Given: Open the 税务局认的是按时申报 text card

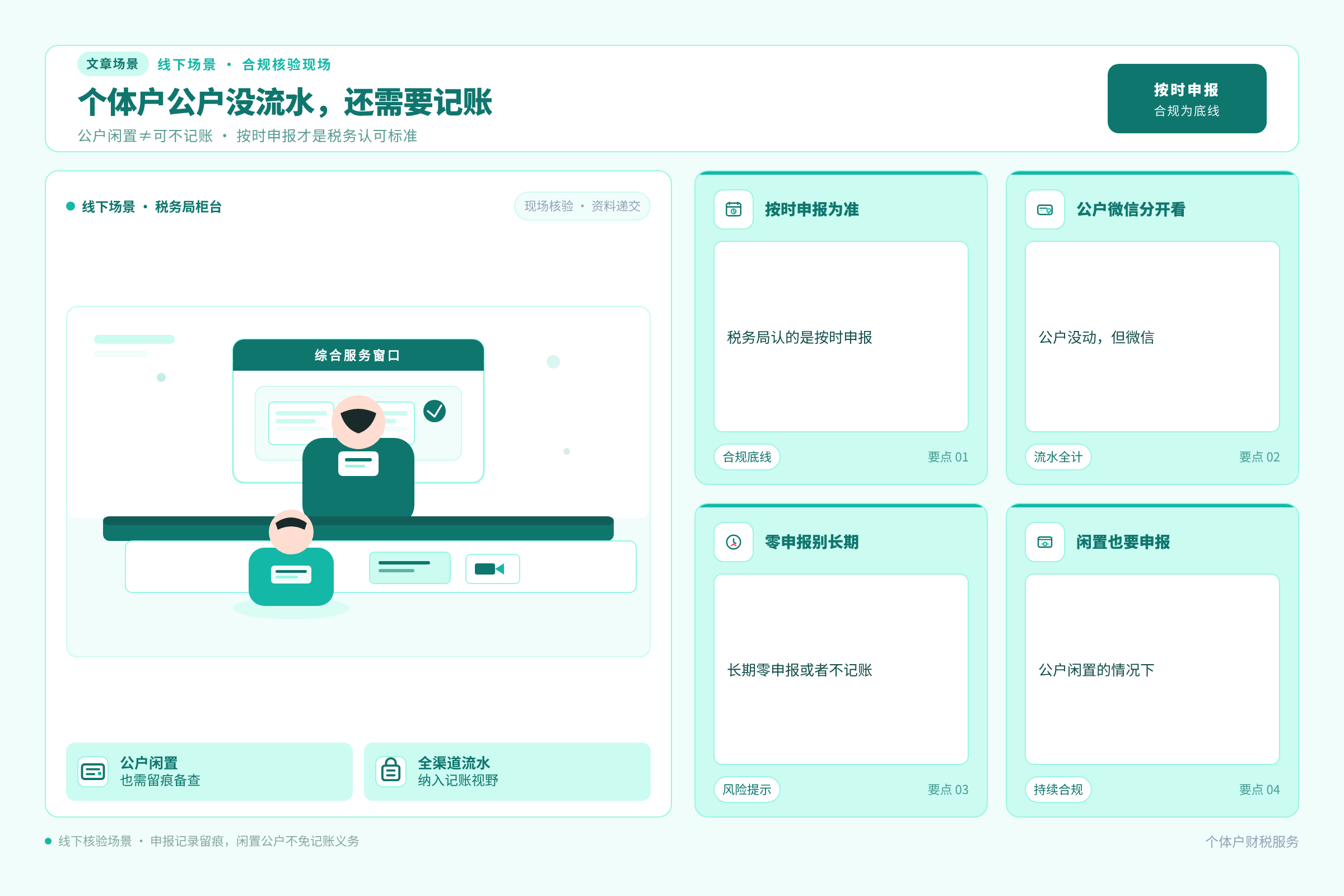Looking at the screenshot, I should point(841,337).
